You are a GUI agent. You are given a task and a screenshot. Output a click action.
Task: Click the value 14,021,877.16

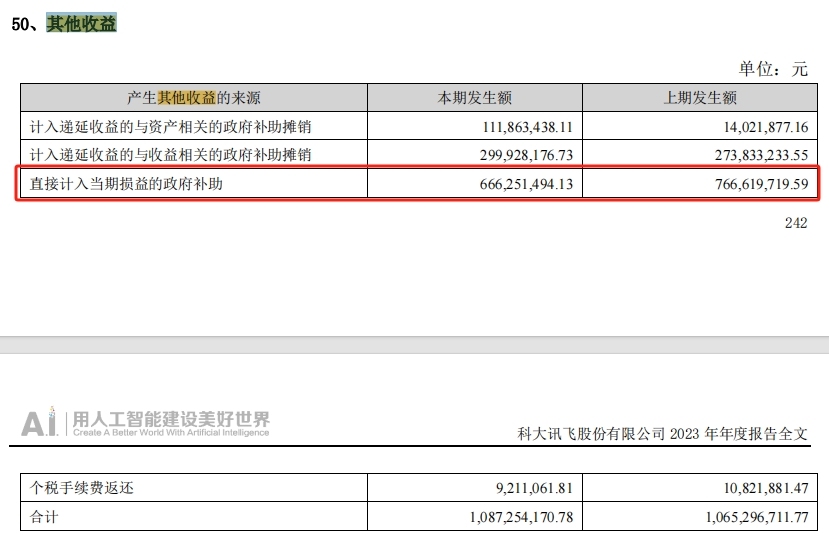click(766, 127)
